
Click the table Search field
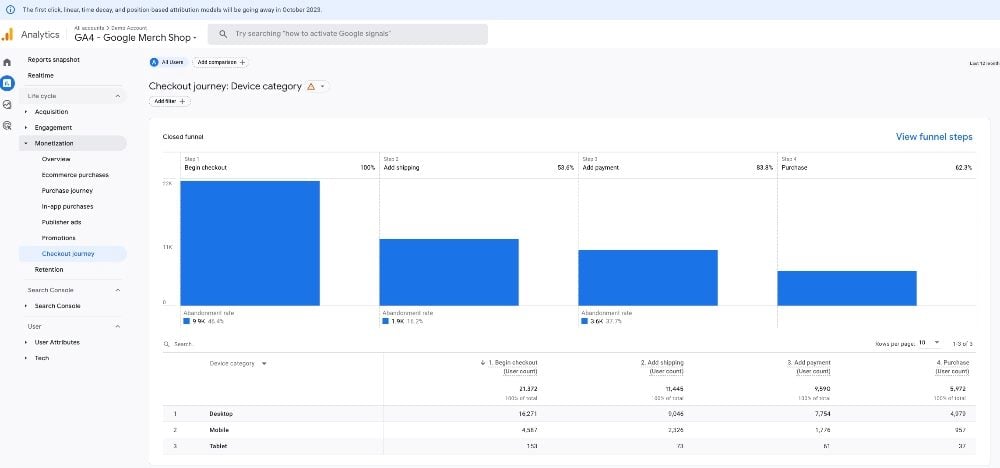click(x=182, y=344)
